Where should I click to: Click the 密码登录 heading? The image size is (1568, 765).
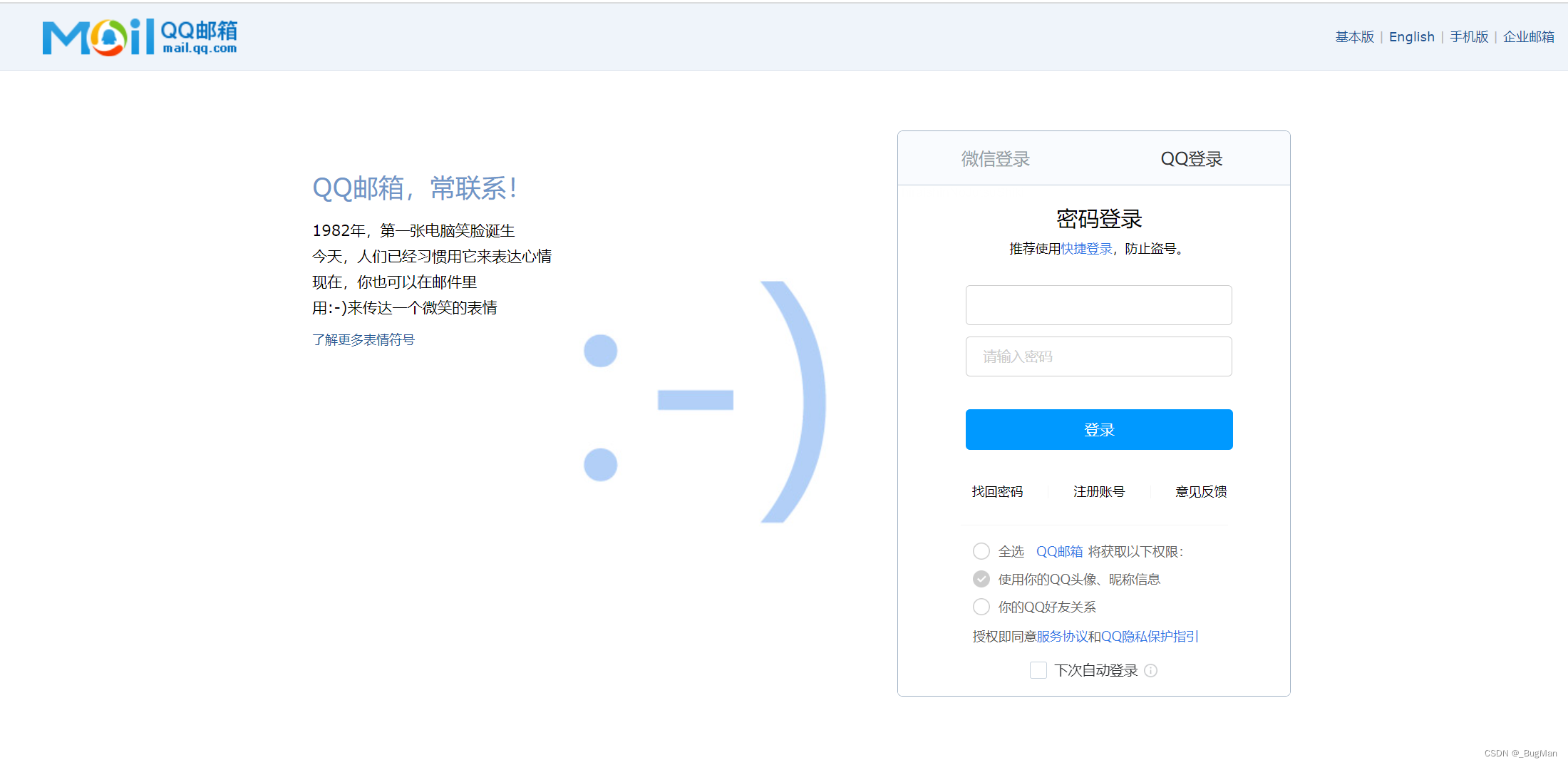(1098, 218)
